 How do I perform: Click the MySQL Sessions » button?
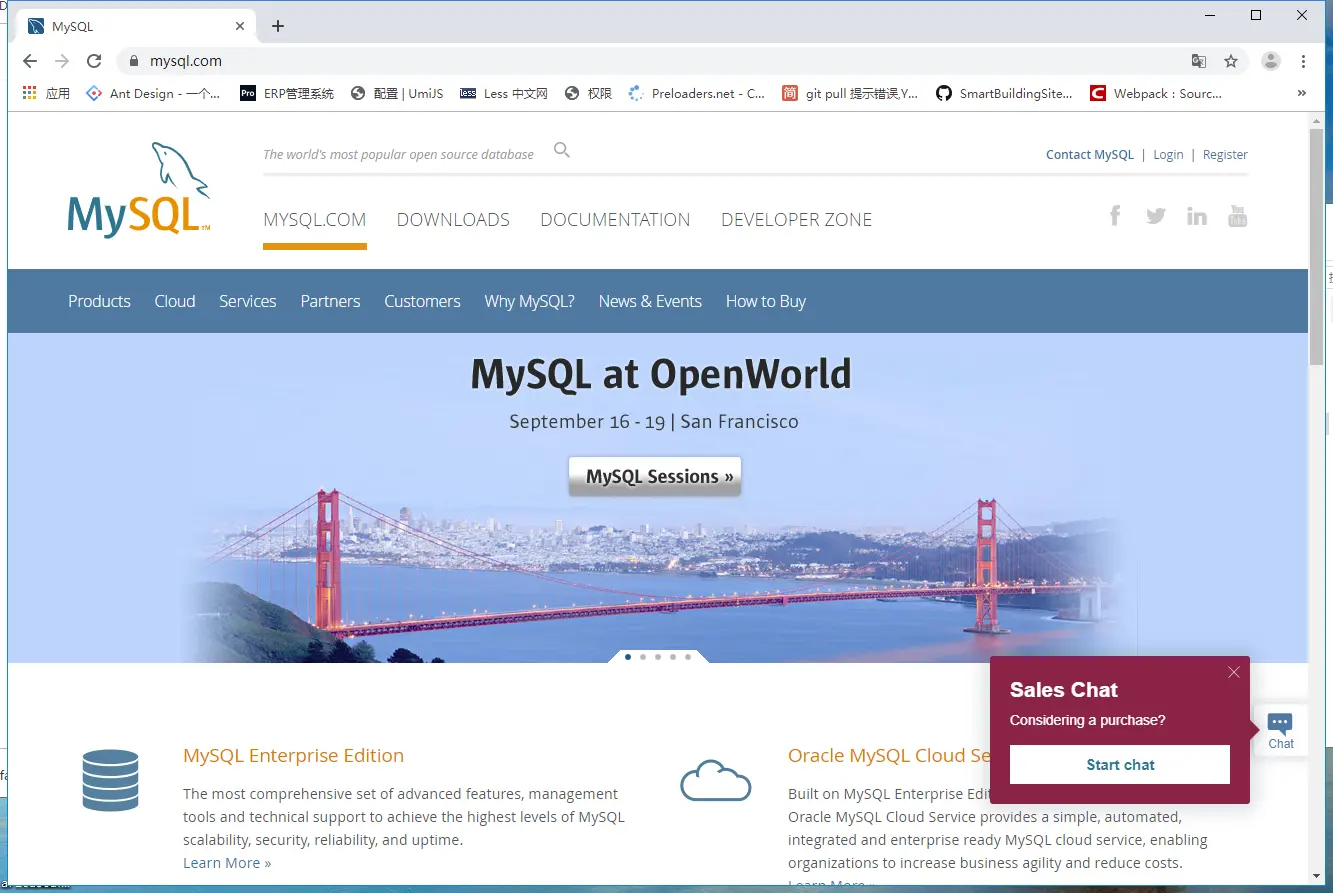(x=655, y=477)
